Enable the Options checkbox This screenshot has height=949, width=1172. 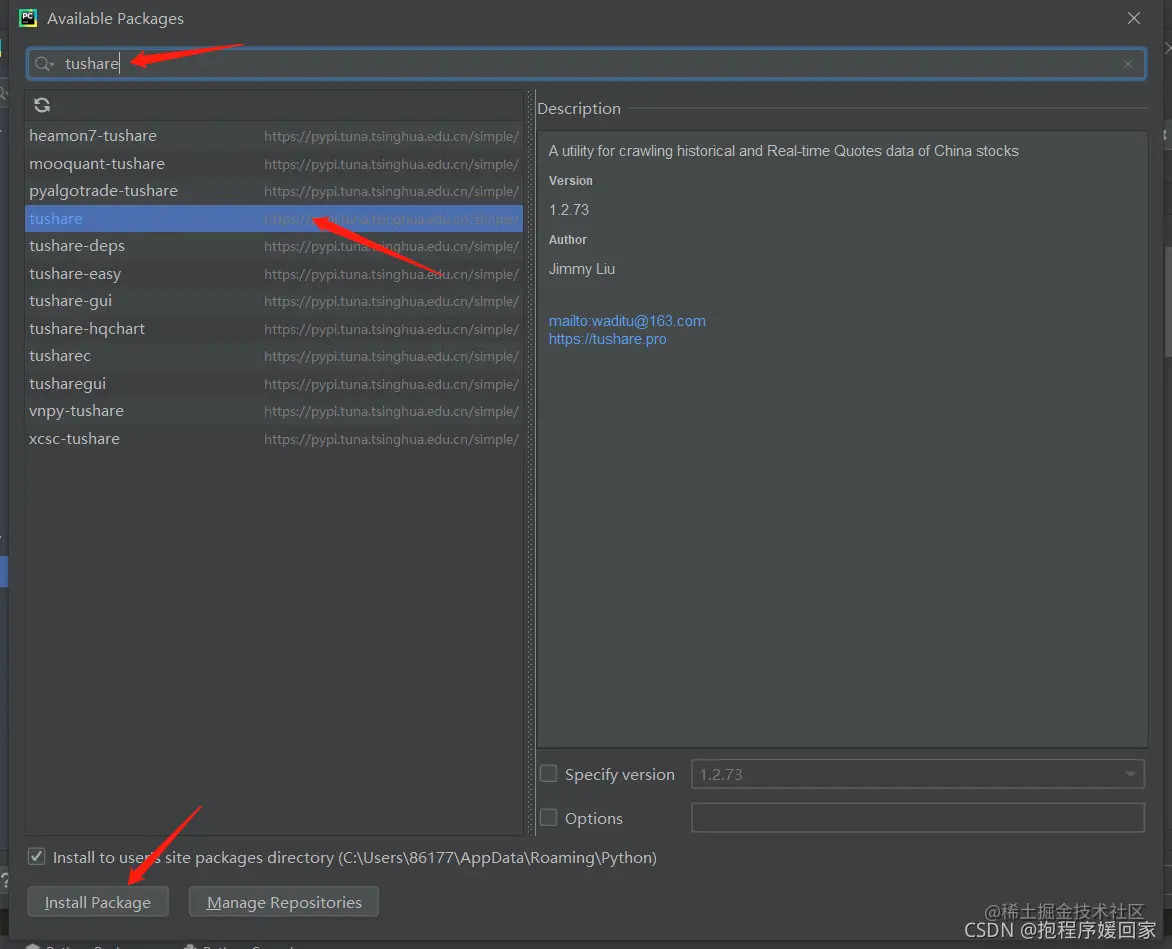pyautogui.click(x=549, y=817)
